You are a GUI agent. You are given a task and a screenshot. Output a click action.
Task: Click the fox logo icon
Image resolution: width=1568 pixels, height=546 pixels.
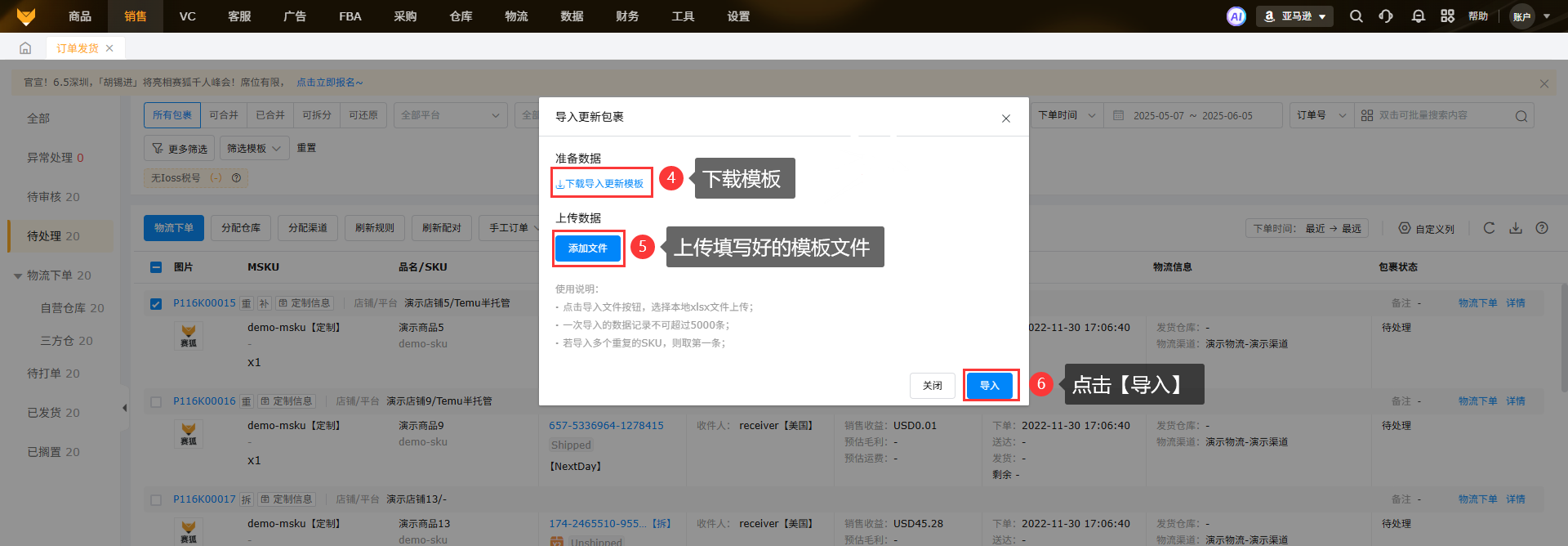point(26,16)
